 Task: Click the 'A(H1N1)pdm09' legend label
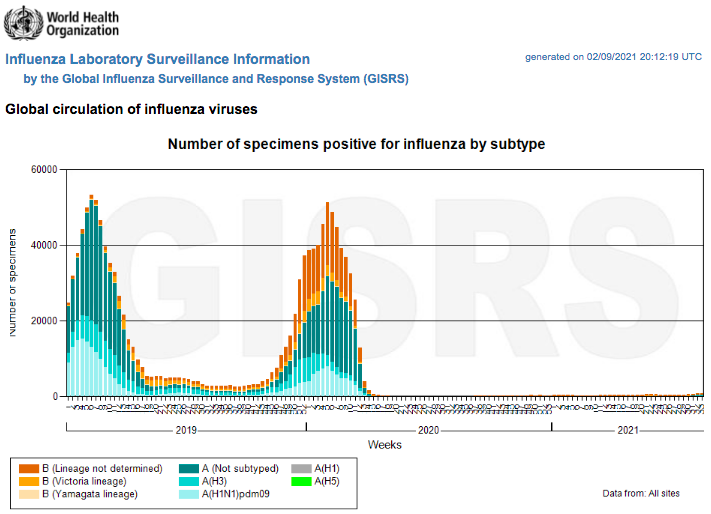point(236,494)
